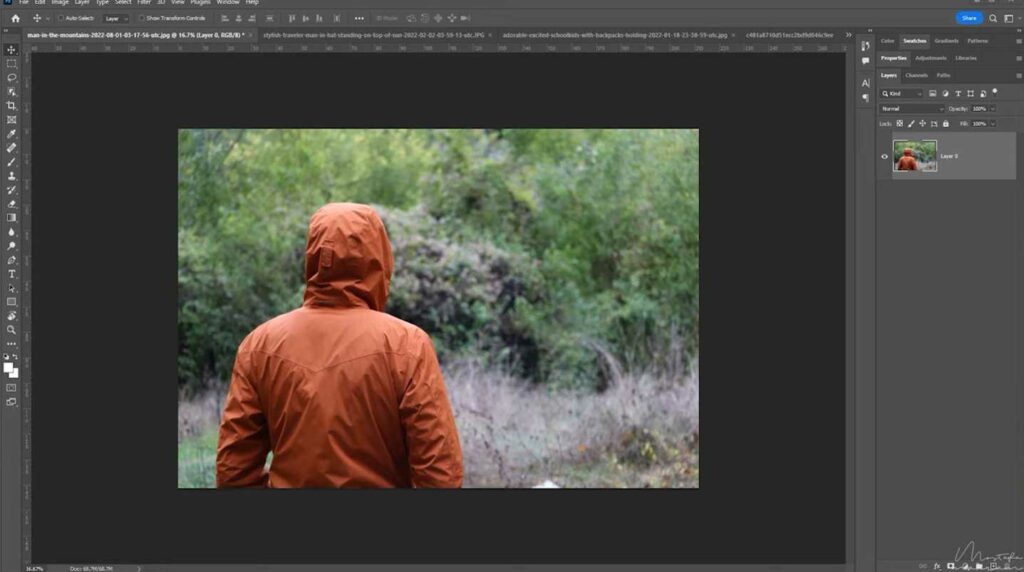This screenshot has height=572, width=1024.
Task: Select the Brush tool
Action: point(11,162)
